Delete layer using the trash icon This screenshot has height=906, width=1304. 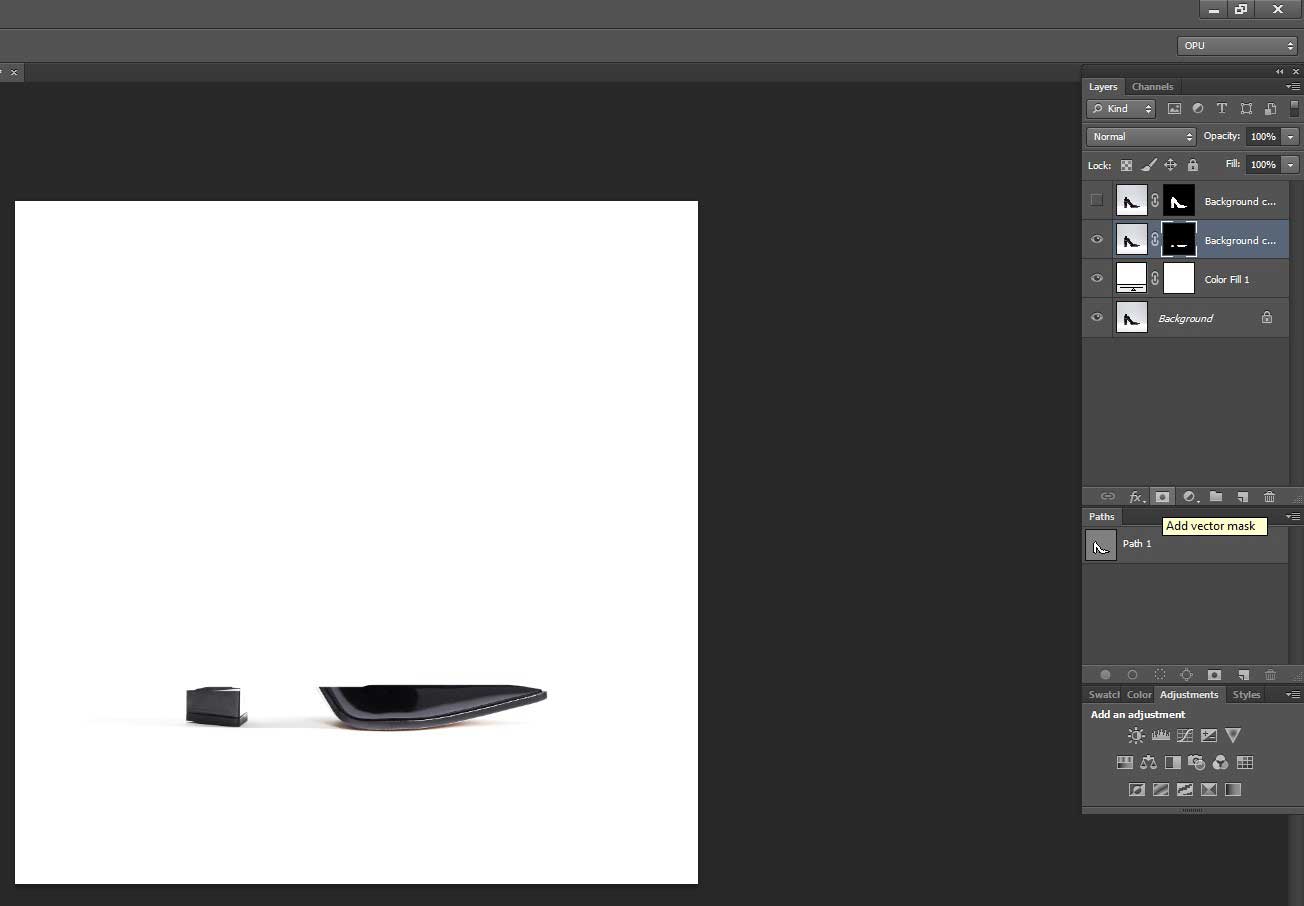pos(1270,496)
